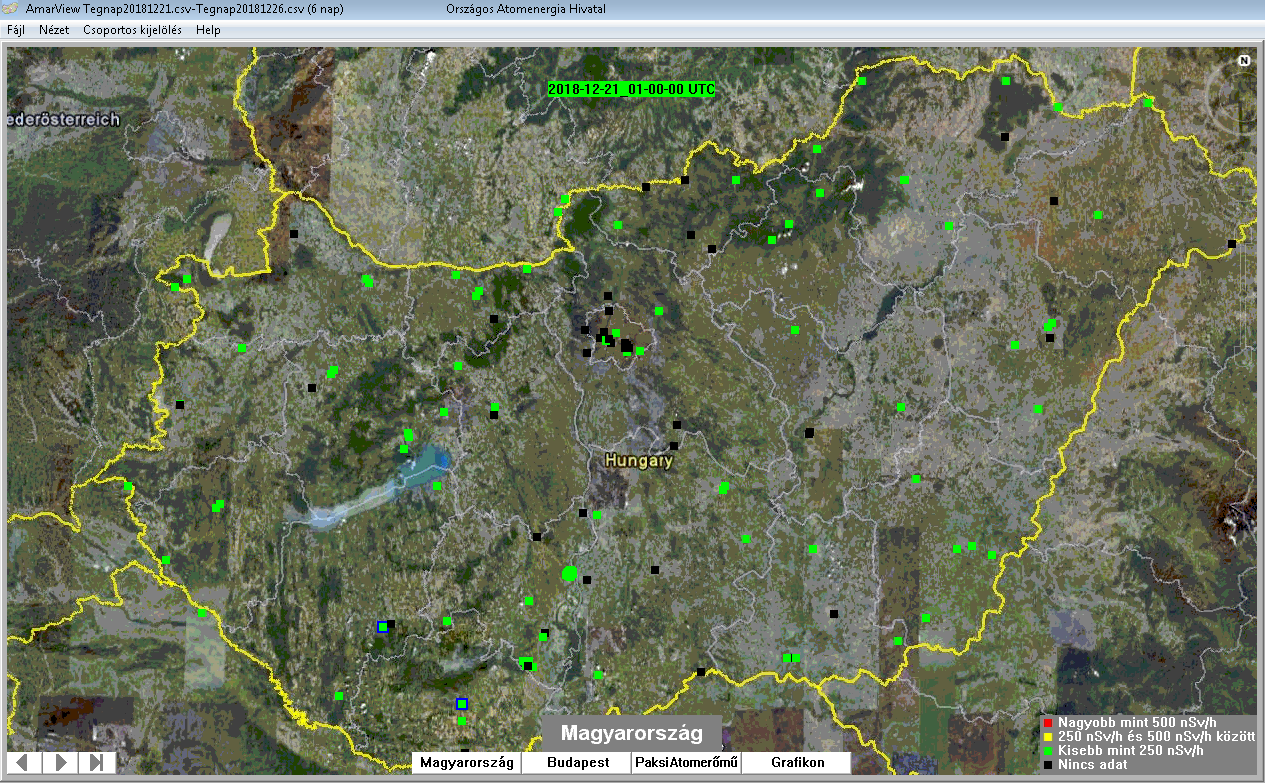This screenshot has height=783, width=1265.
Task: Switch to the Magyarország tab
Action: tap(466, 763)
